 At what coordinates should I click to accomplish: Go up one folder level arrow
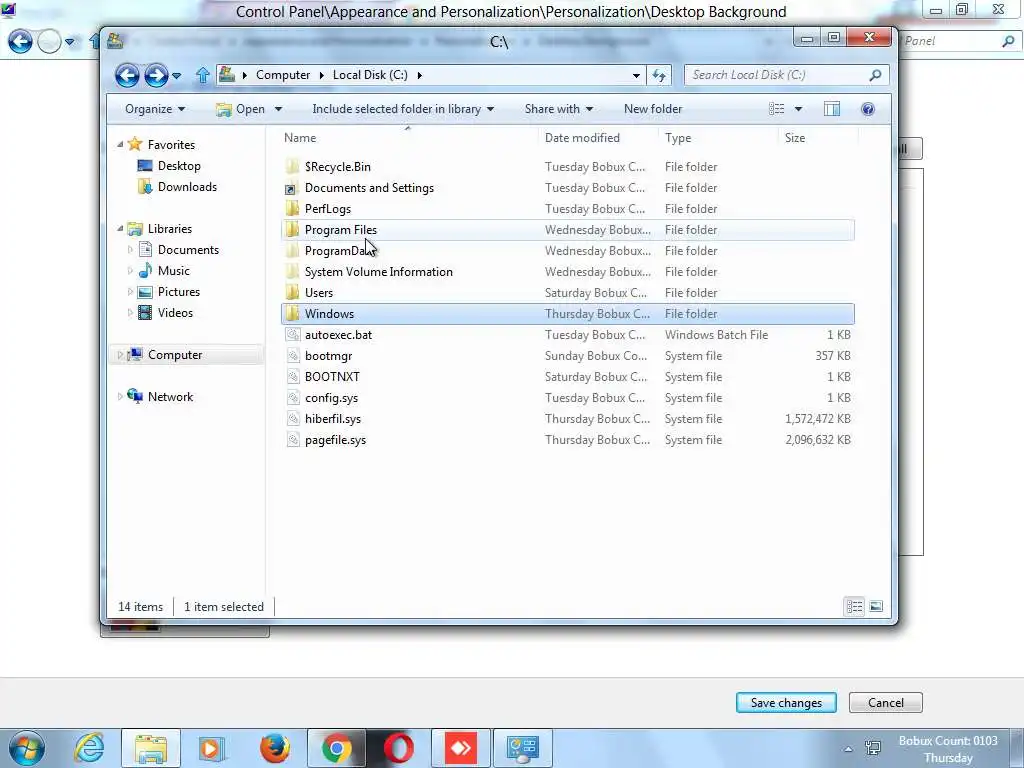pos(202,75)
